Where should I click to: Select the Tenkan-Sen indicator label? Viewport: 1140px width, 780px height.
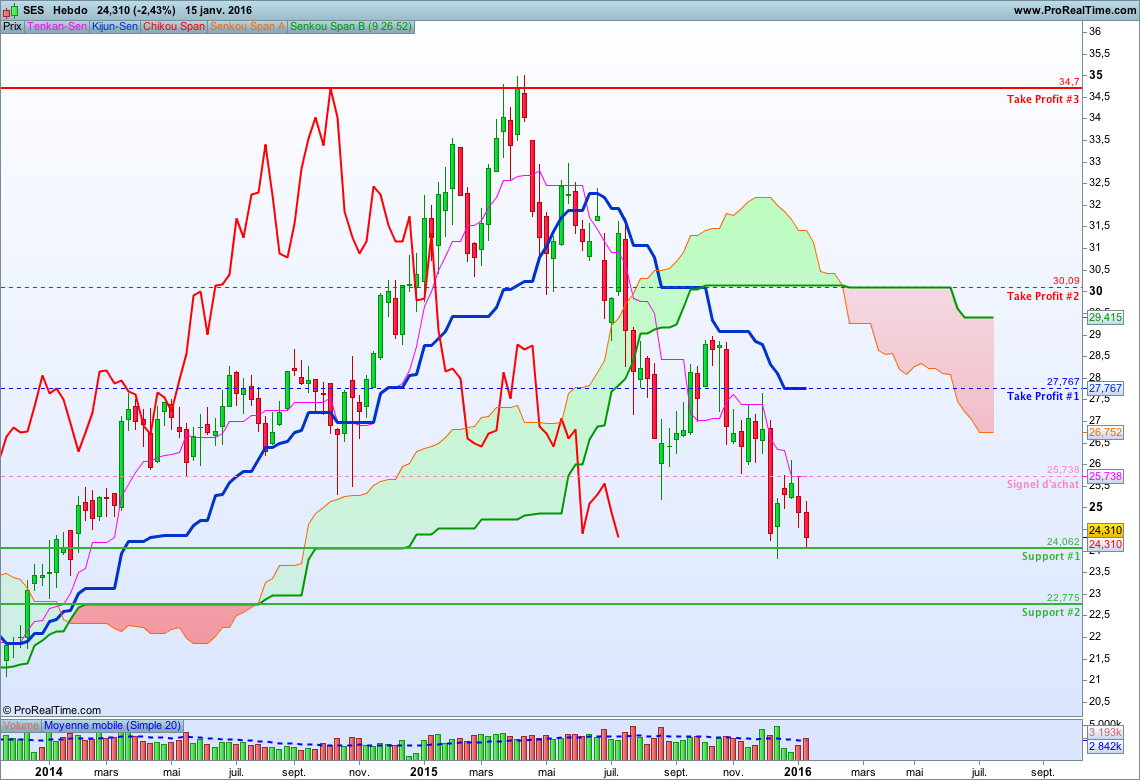pyautogui.click(x=57, y=26)
